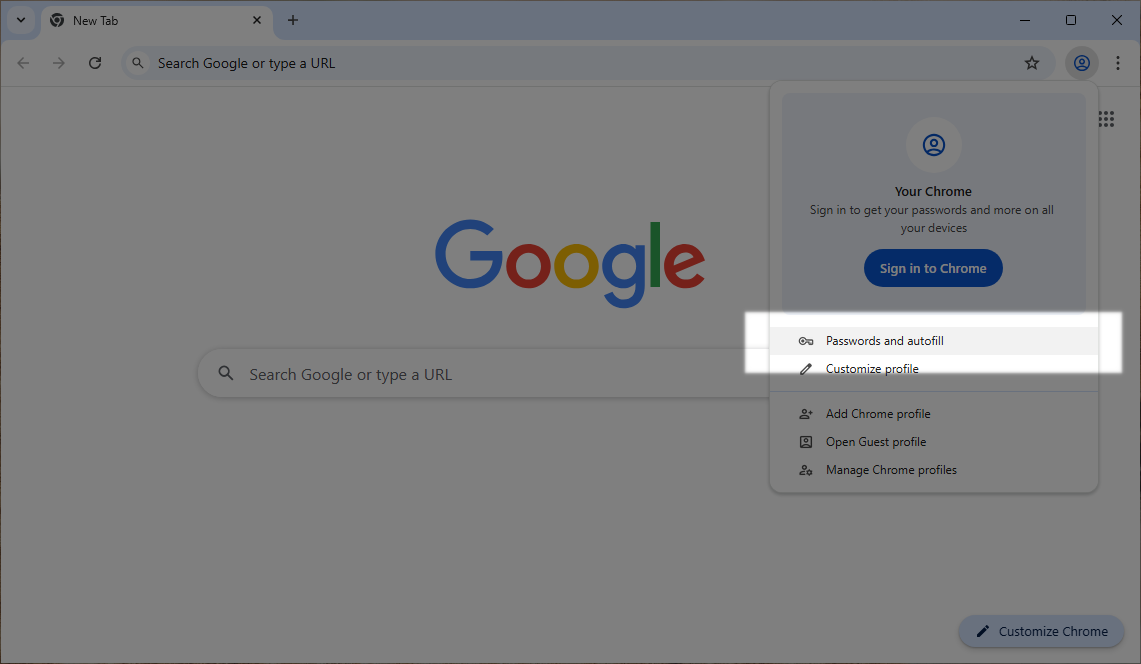
Task: Select Customize profile
Action: click(x=934, y=369)
